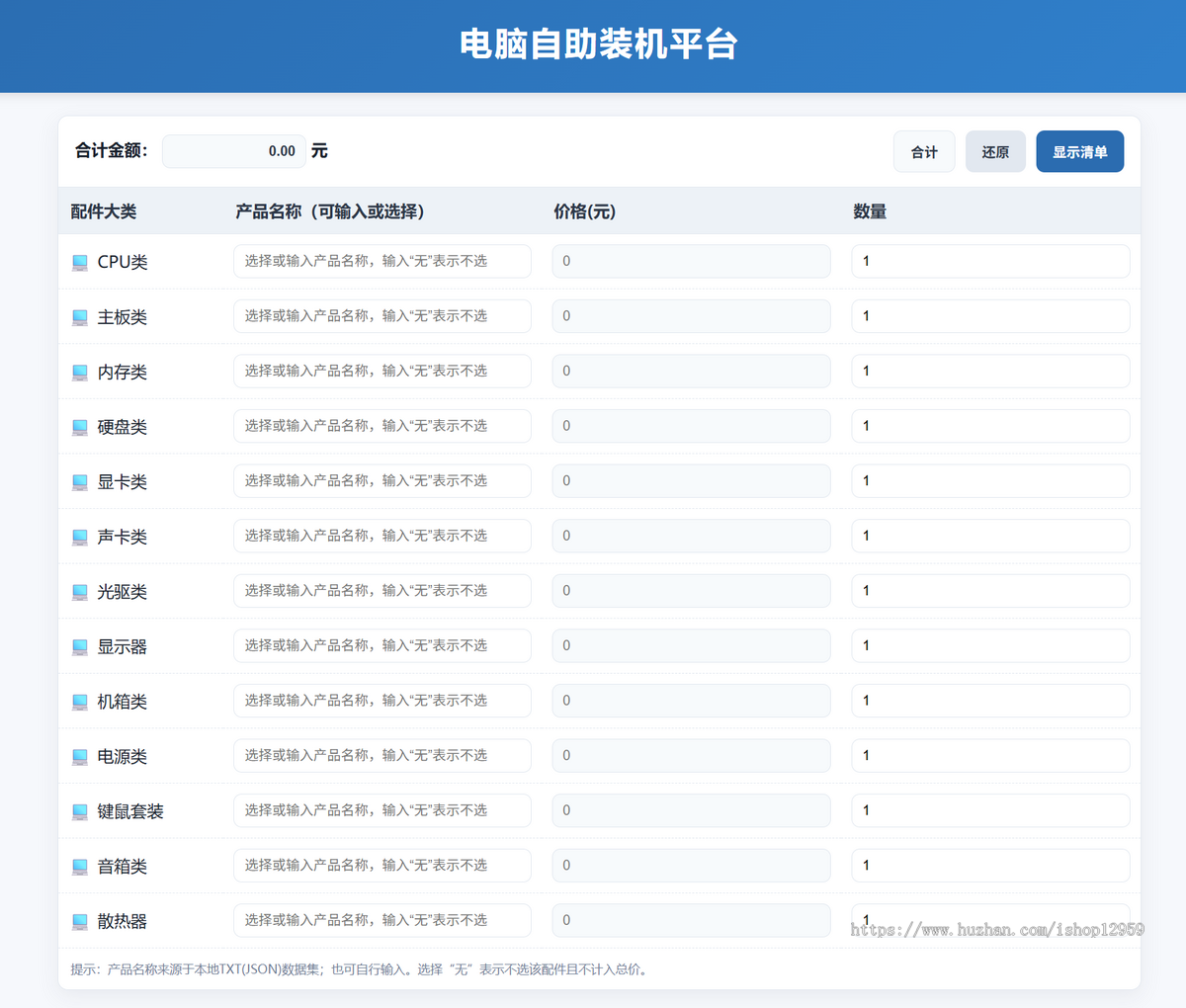Click the 产品名称 column header
1186x1008 pixels.
[330, 211]
